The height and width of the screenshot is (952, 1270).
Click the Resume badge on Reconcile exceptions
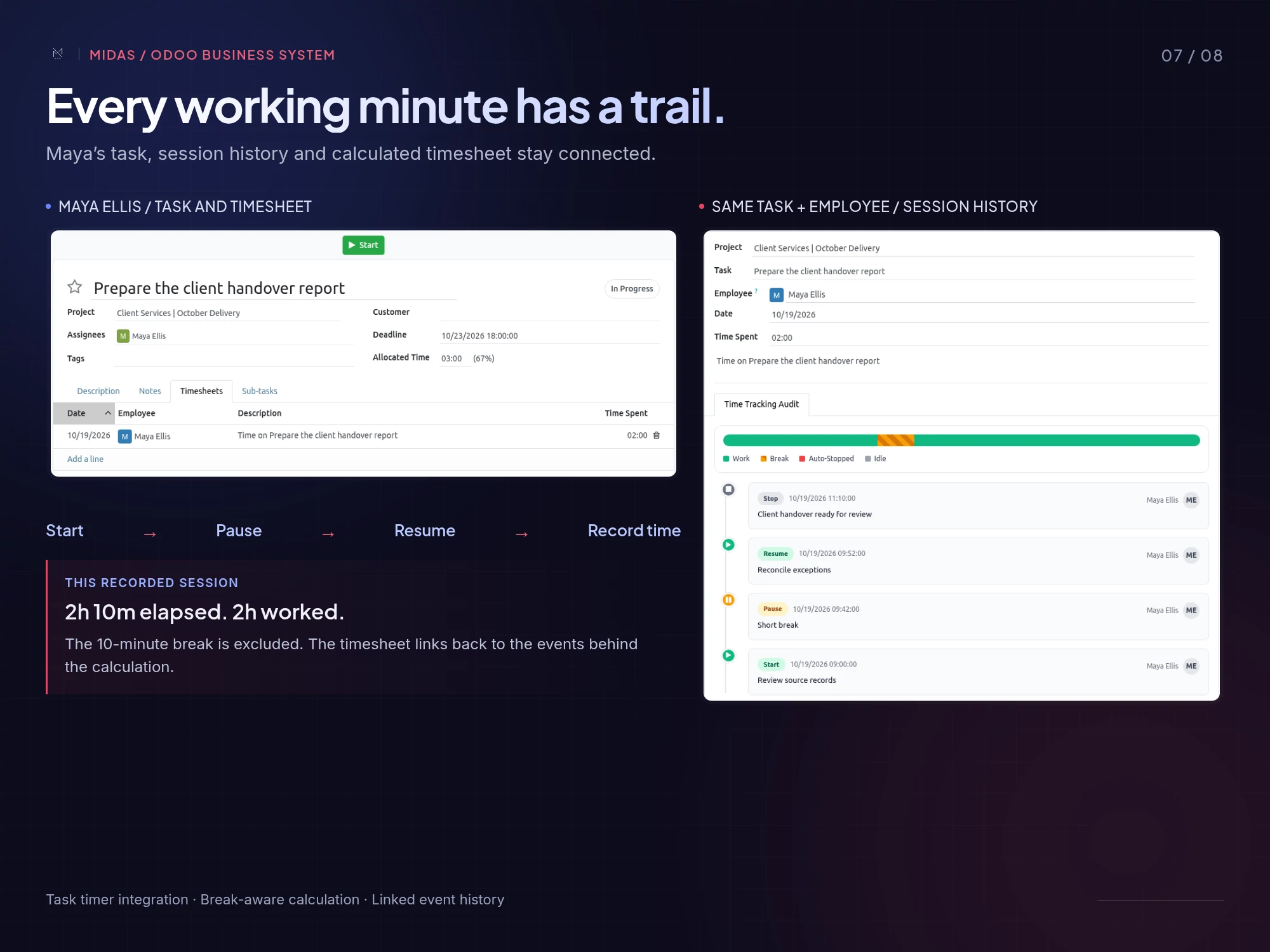click(775, 554)
